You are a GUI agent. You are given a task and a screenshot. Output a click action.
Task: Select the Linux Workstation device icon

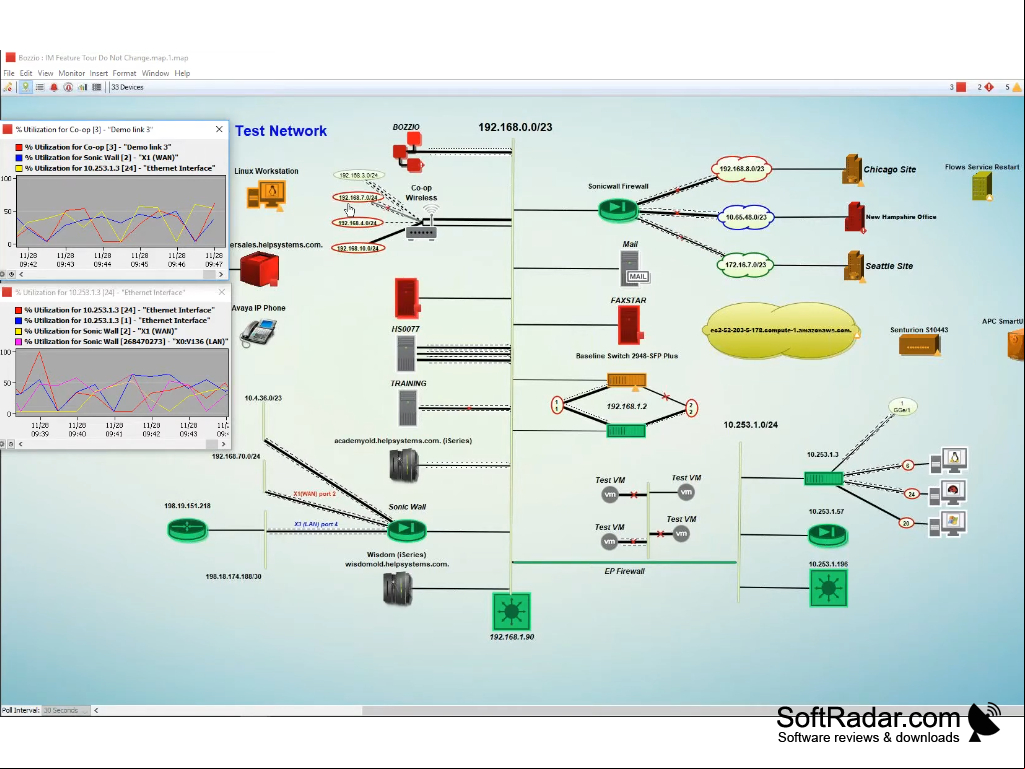265,194
